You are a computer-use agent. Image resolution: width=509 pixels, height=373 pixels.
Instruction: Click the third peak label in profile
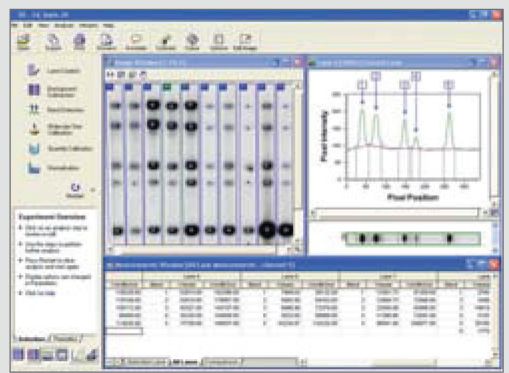coord(404,85)
